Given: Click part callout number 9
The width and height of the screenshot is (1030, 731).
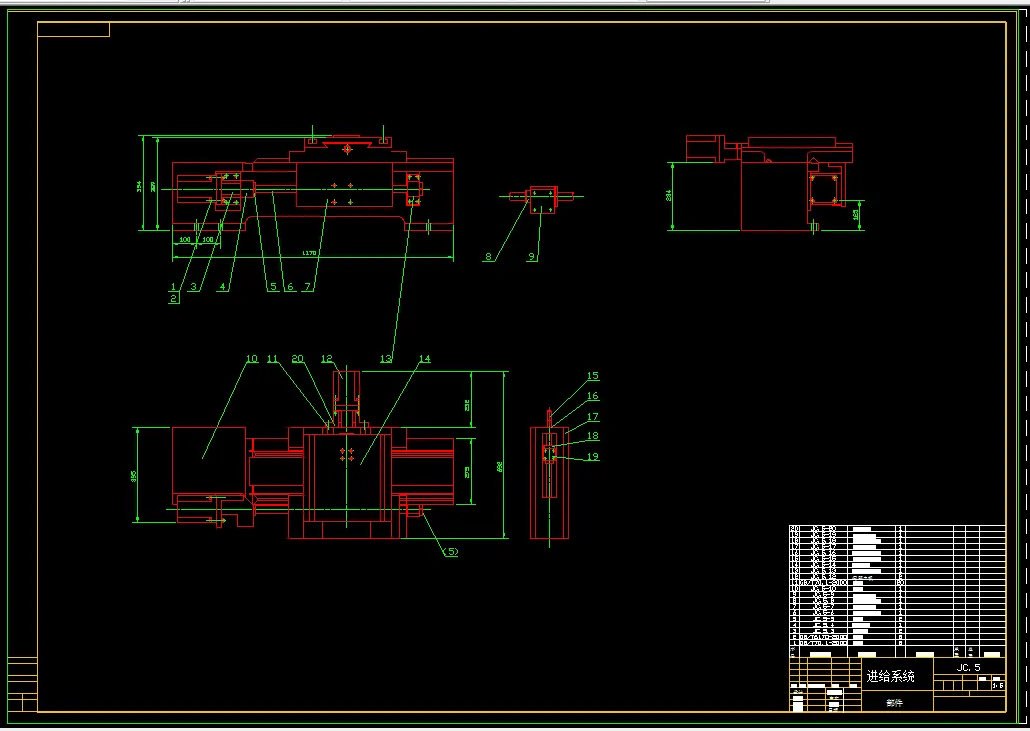Looking at the screenshot, I should click(x=531, y=257).
